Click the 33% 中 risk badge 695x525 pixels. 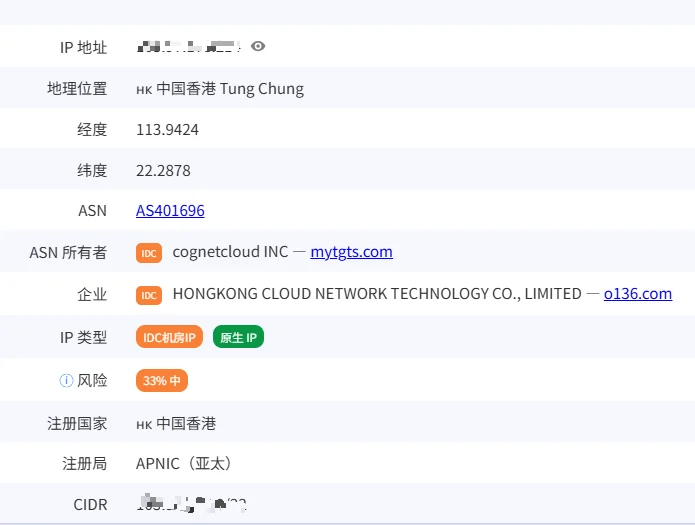[162, 380]
